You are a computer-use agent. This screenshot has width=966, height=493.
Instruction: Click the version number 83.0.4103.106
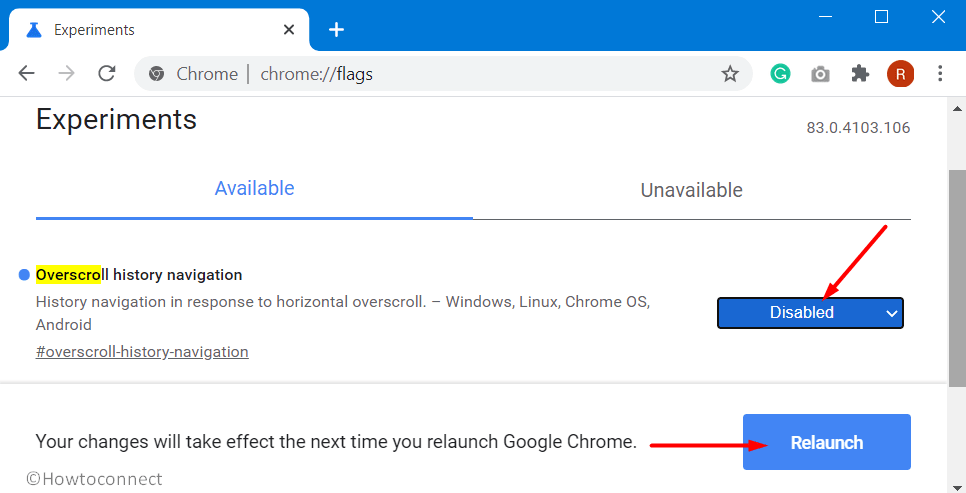[858, 128]
